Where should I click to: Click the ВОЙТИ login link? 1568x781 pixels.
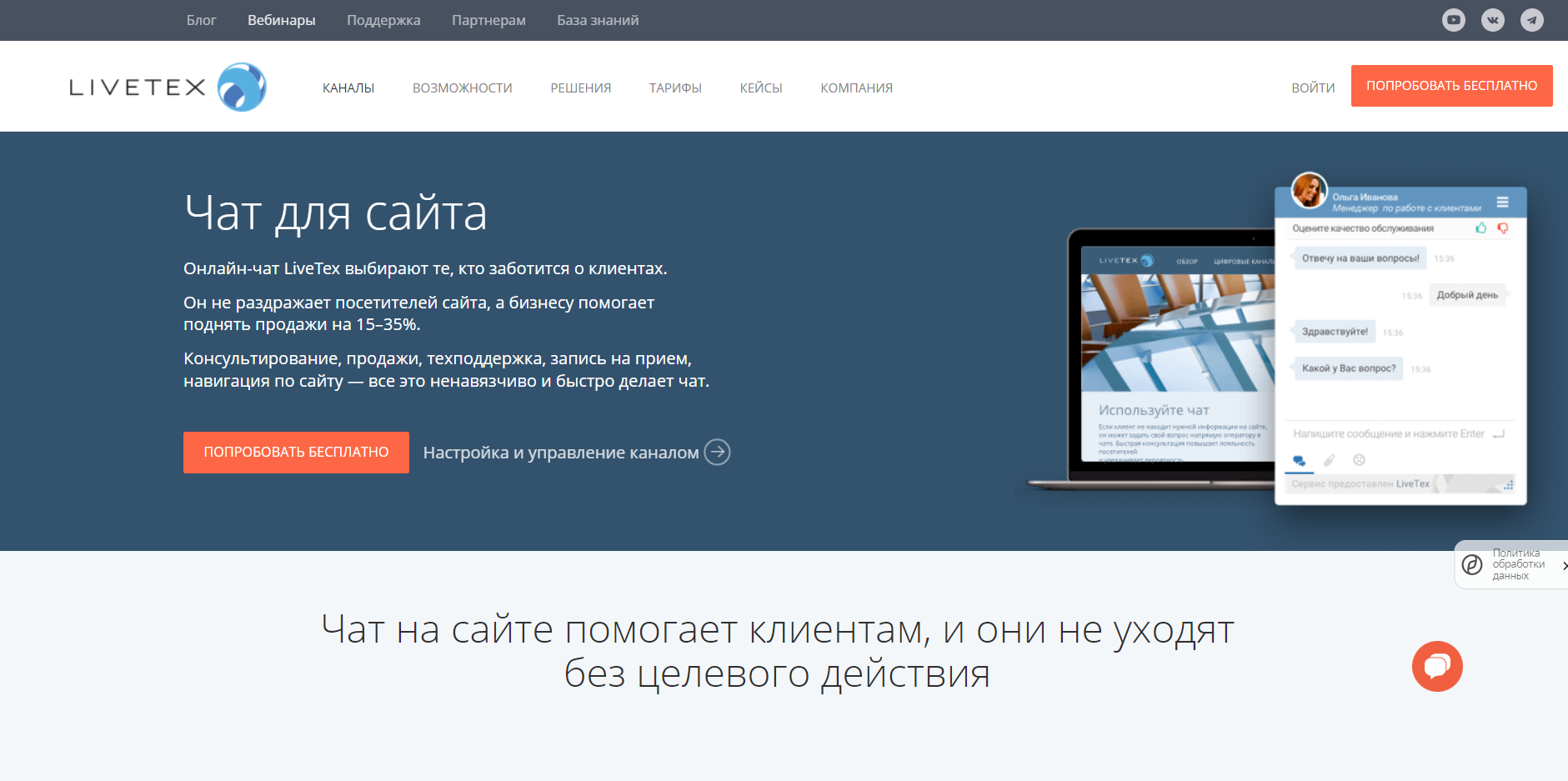[x=1312, y=87]
